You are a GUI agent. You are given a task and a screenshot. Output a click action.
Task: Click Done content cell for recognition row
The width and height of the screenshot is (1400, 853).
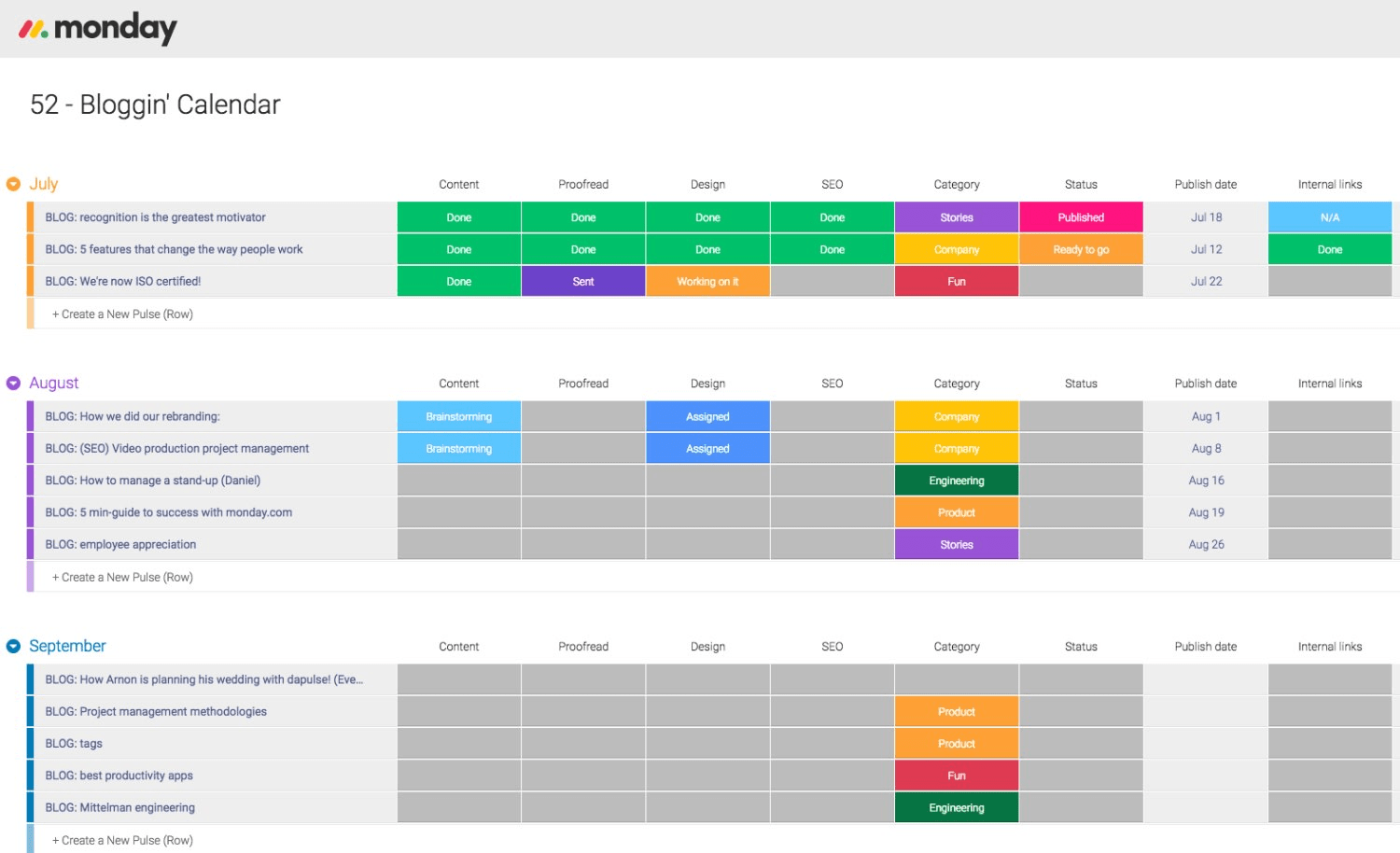point(459,217)
